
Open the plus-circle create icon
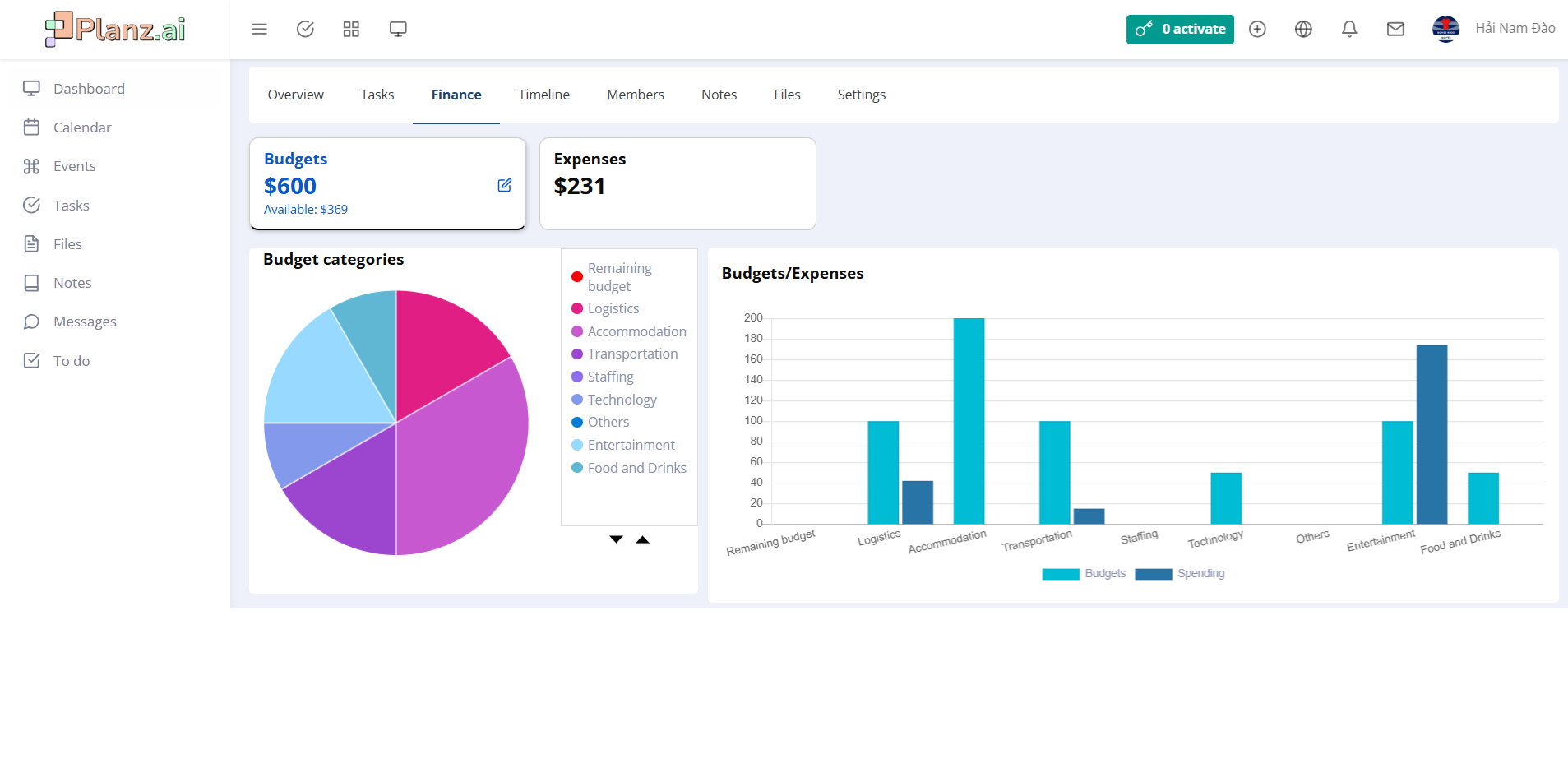coord(1256,29)
